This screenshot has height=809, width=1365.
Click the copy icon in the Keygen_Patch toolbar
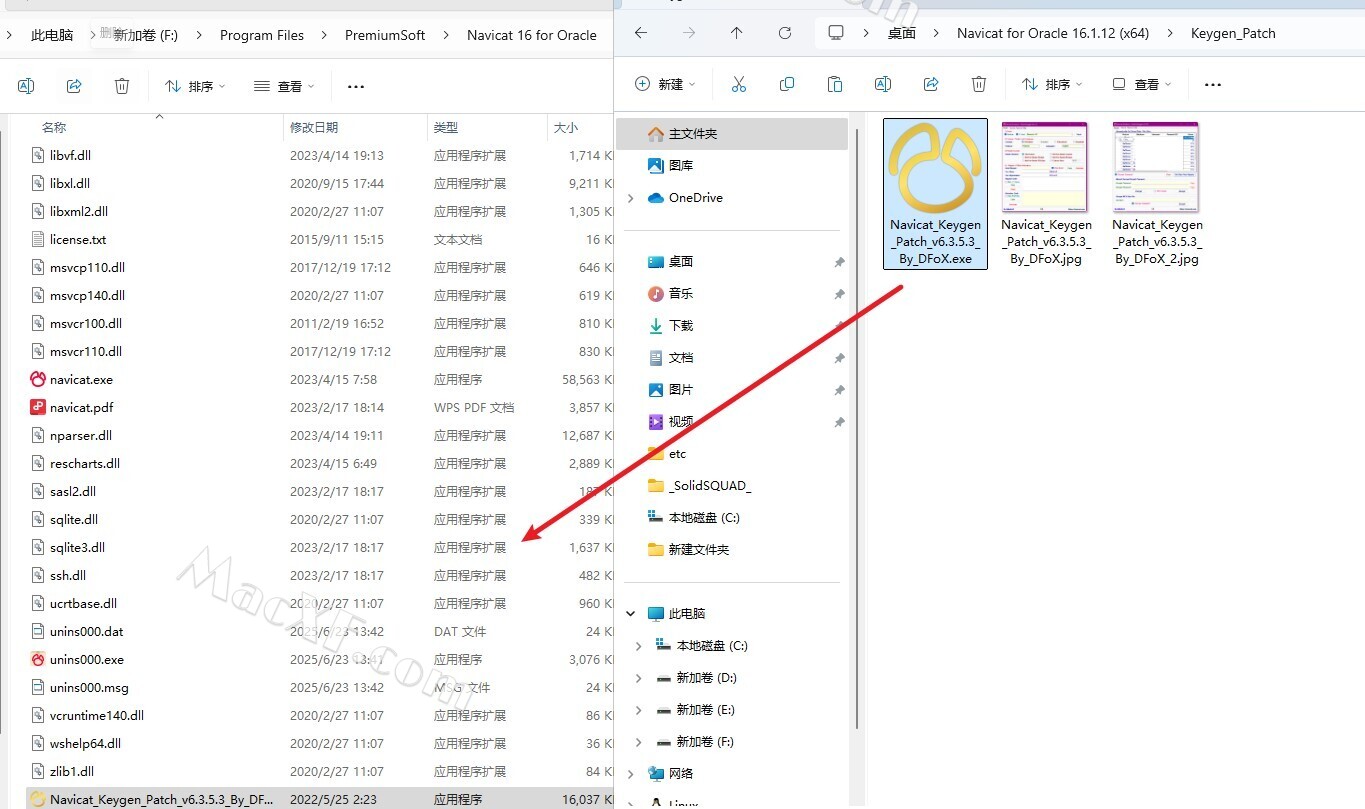[x=787, y=84]
